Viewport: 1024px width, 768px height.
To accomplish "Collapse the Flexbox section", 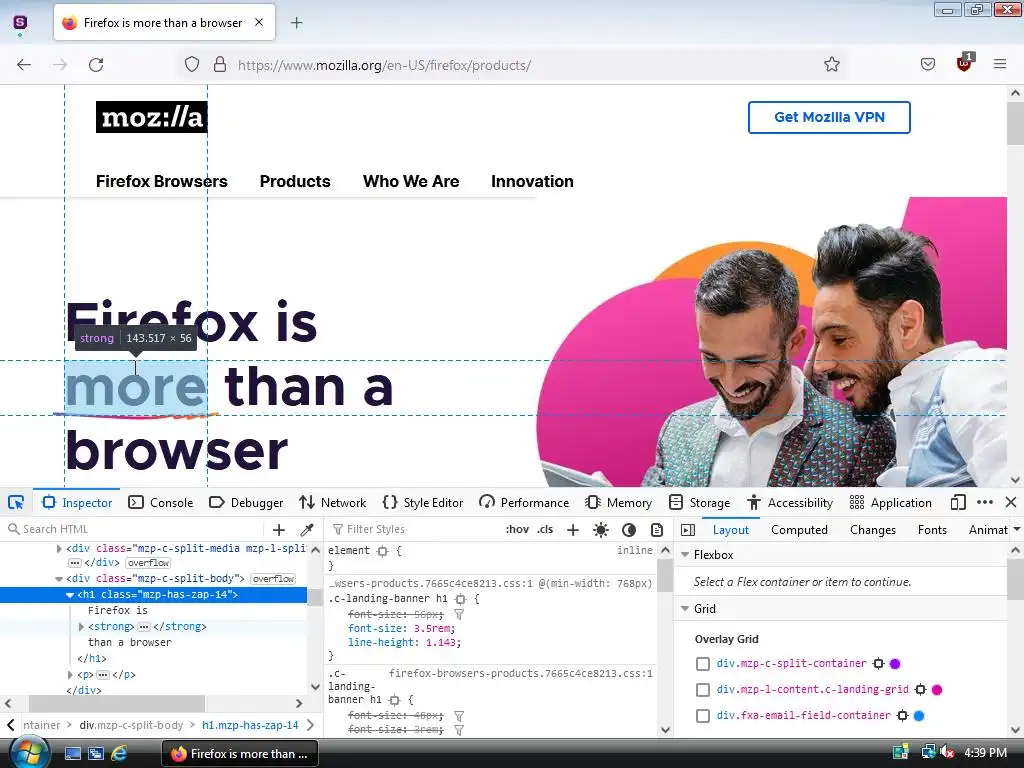I will 685,554.
